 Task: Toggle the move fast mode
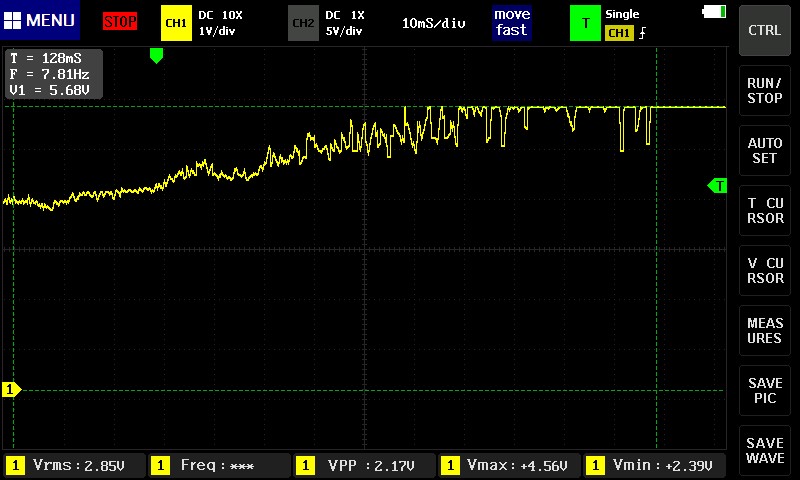[x=512, y=22]
